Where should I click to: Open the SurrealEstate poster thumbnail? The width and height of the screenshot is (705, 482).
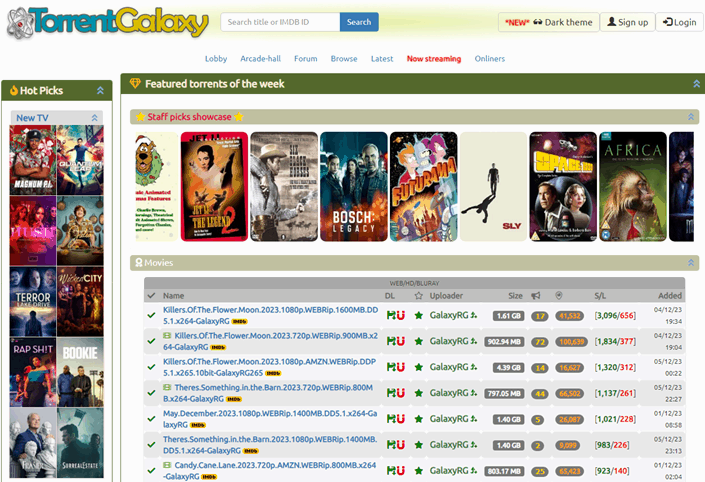point(80,443)
